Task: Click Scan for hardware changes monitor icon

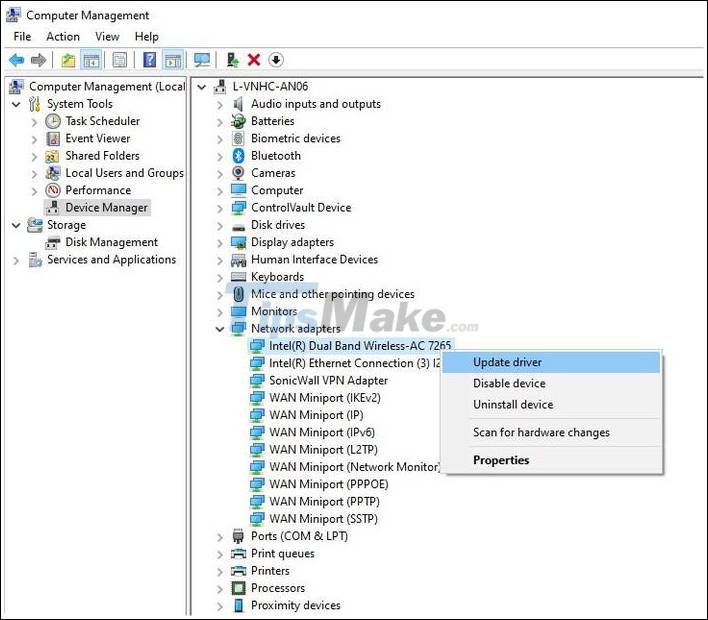Action: [202, 60]
